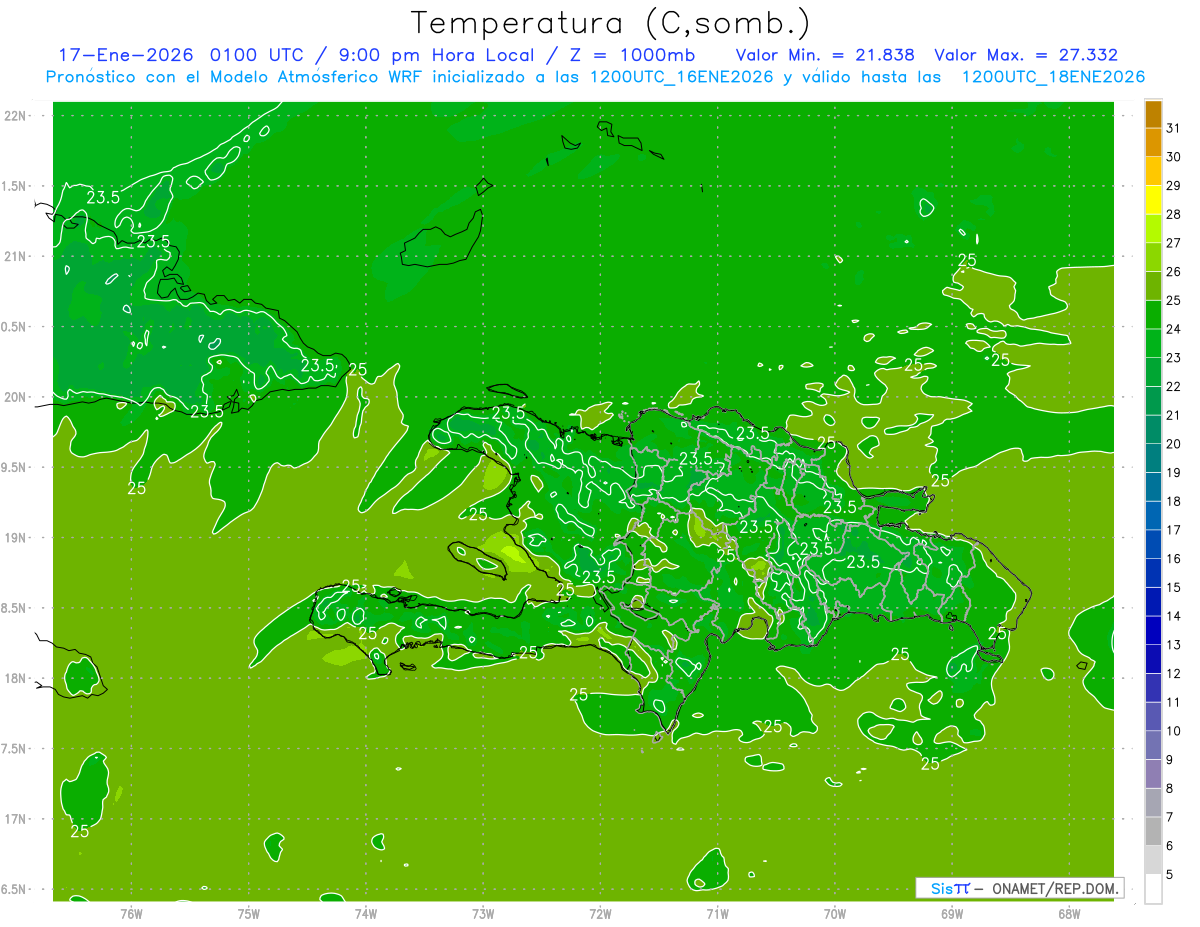Click the "22N" latitude axis label
This screenshot has height=927, width=1200.
(x=16, y=116)
